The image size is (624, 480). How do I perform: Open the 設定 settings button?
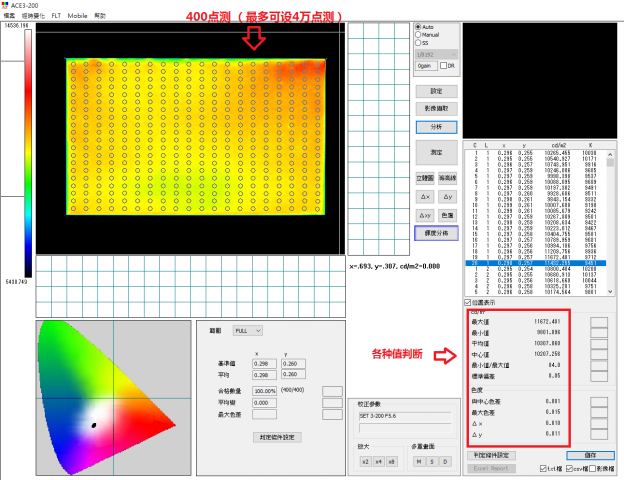coord(436,91)
